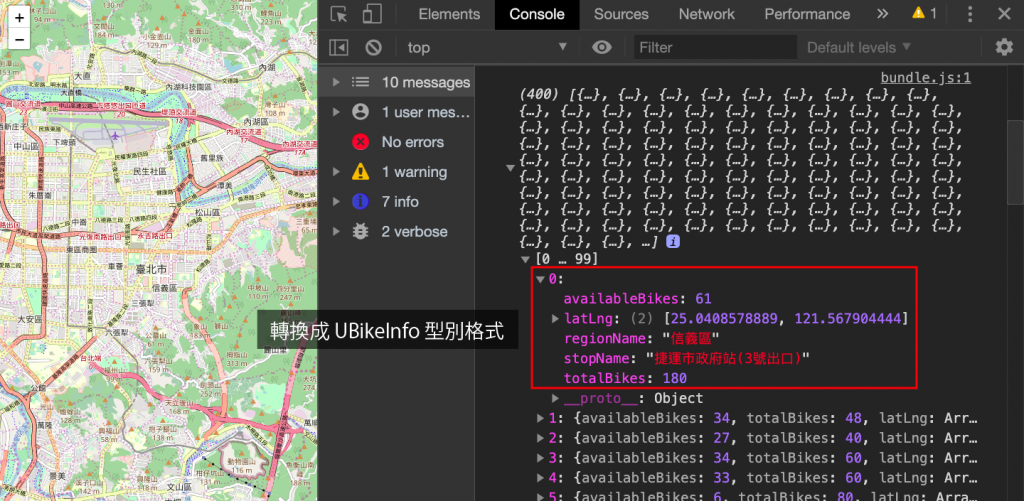Select the Console tab
This screenshot has height=501, width=1024.
click(x=537, y=14)
